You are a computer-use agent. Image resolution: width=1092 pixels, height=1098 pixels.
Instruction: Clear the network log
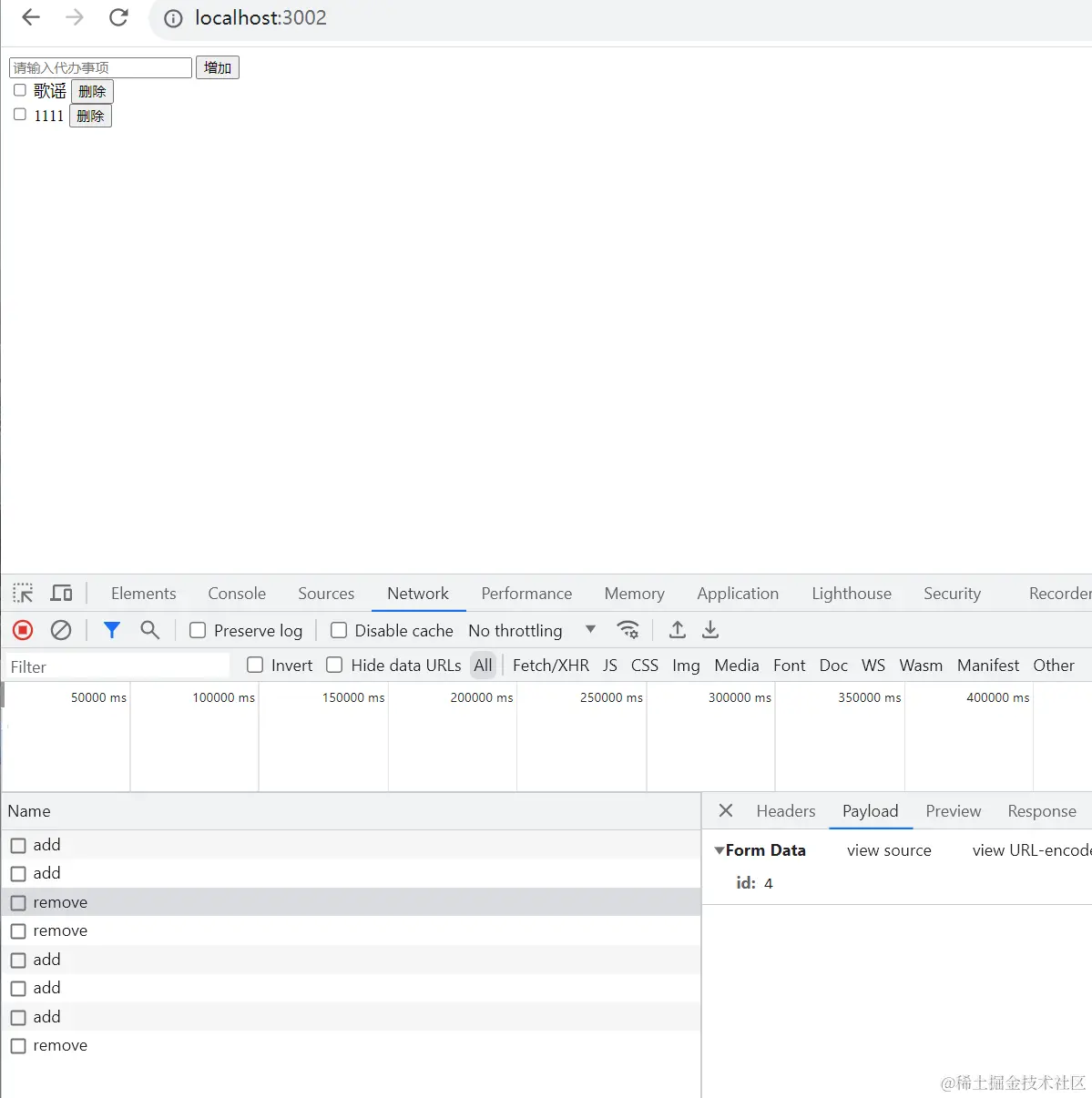pyautogui.click(x=61, y=630)
